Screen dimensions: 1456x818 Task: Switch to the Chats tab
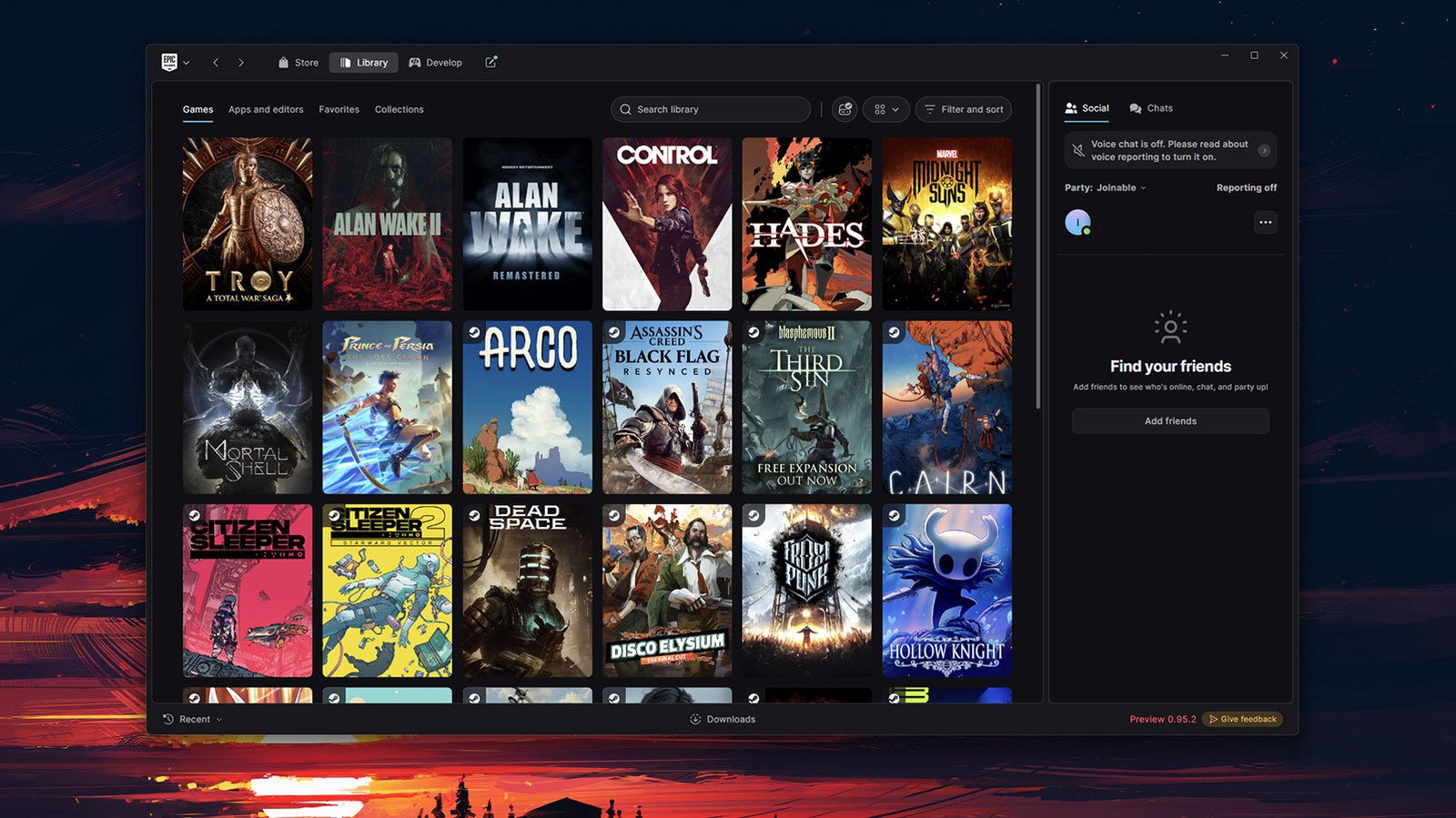(x=1151, y=108)
